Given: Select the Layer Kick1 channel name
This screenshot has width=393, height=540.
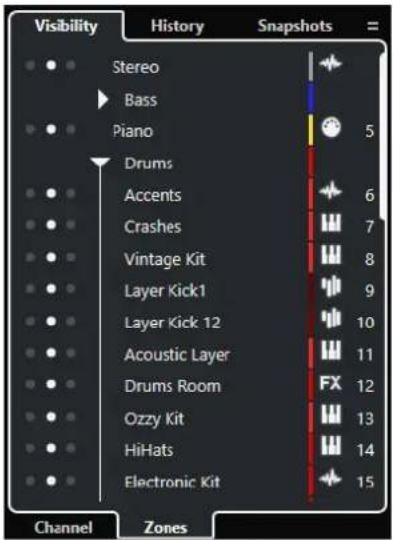Looking at the screenshot, I should click(x=165, y=291).
